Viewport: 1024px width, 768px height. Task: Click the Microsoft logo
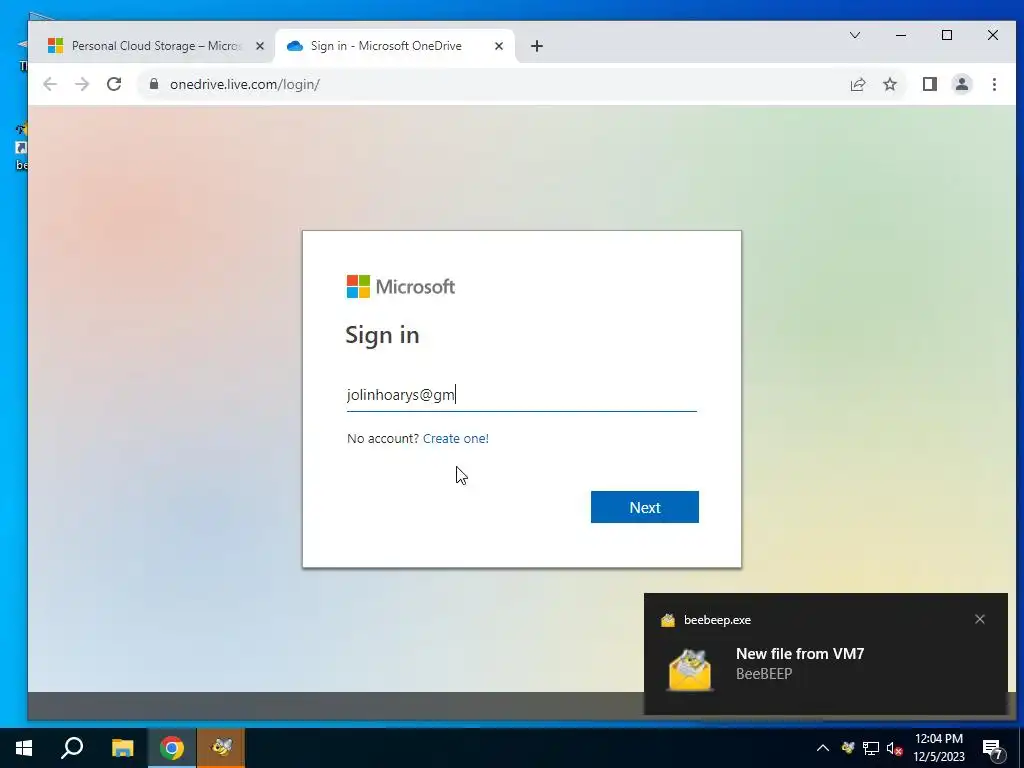pos(400,287)
